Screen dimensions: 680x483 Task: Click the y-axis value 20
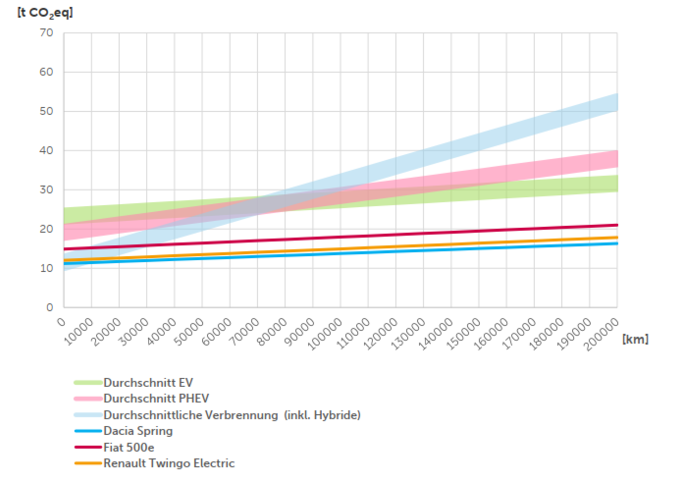point(46,229)
